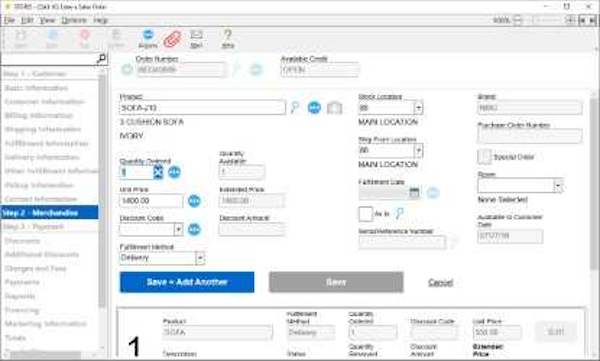
Task: Click the magnifier icon beside As Is
Action: [399, 214]
